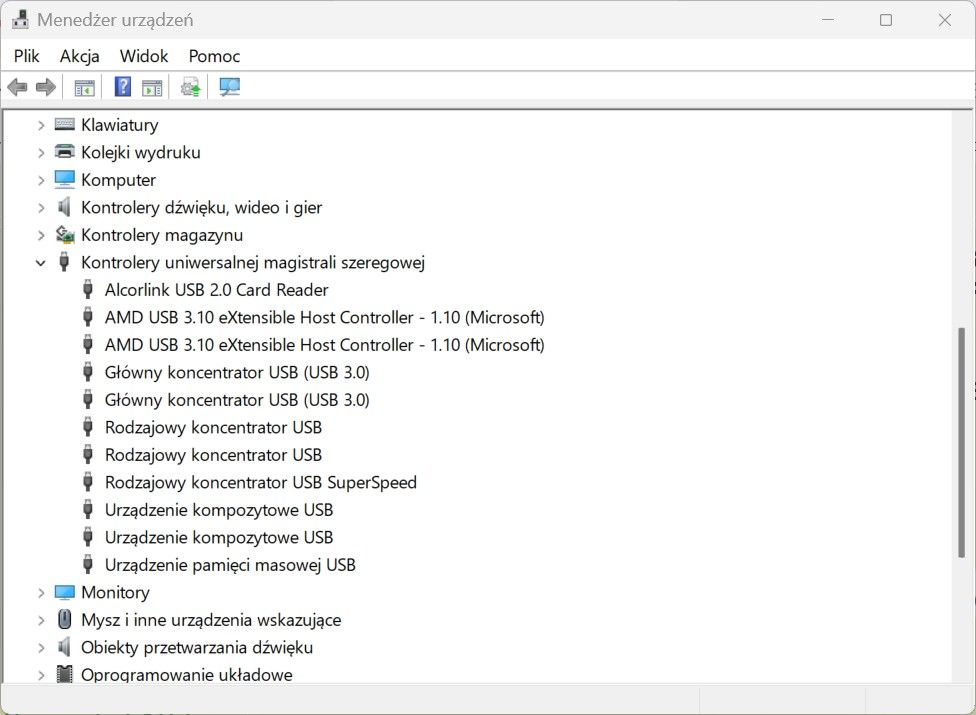The height and width of the screenshot is (715, 976).
Task: Click the USB icon beside Urządzenie pamięci masowej
Action: coord(88,564)
